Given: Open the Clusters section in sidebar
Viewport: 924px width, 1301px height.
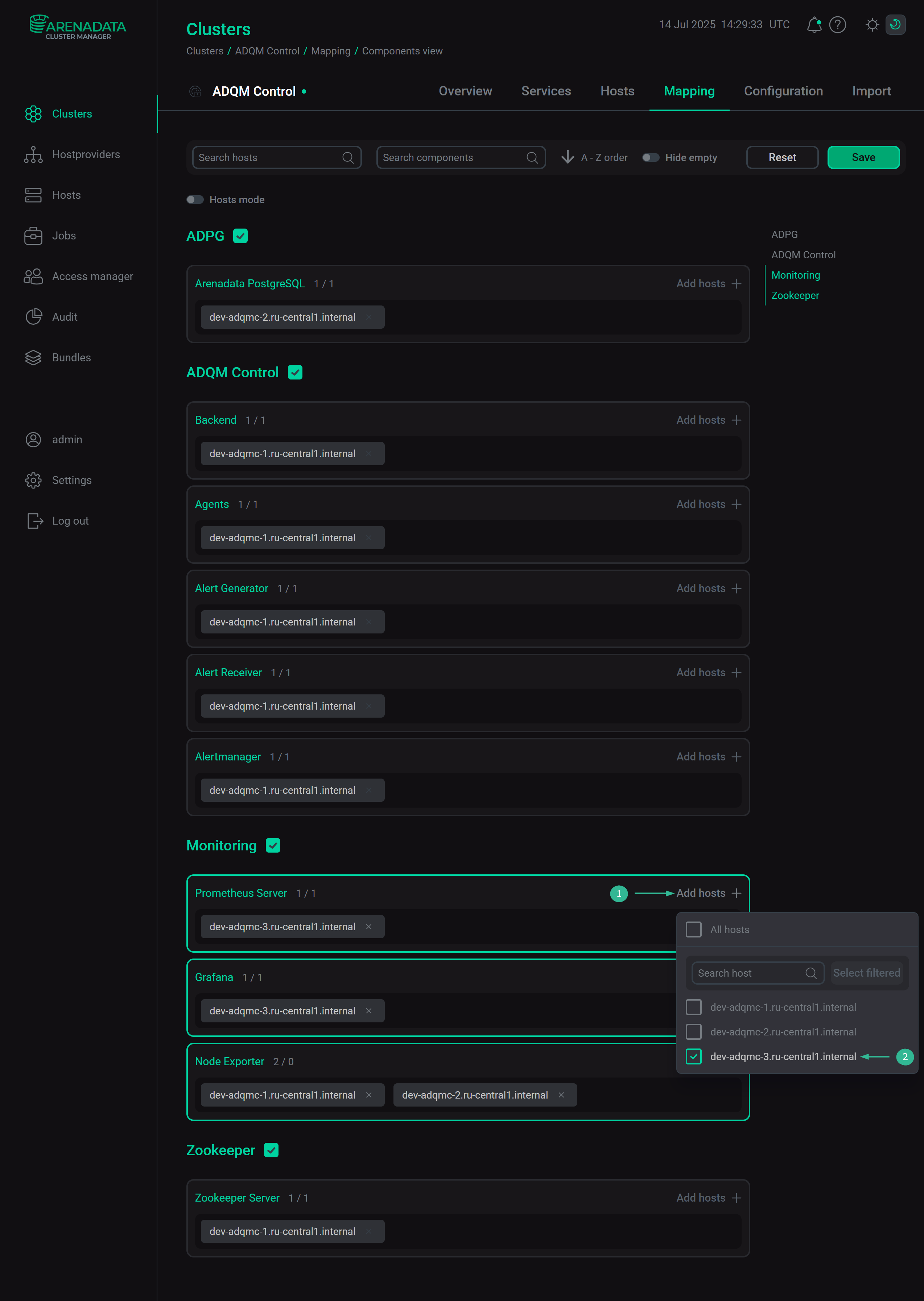Looking at the screenshot, I should (x=72, y=114).
